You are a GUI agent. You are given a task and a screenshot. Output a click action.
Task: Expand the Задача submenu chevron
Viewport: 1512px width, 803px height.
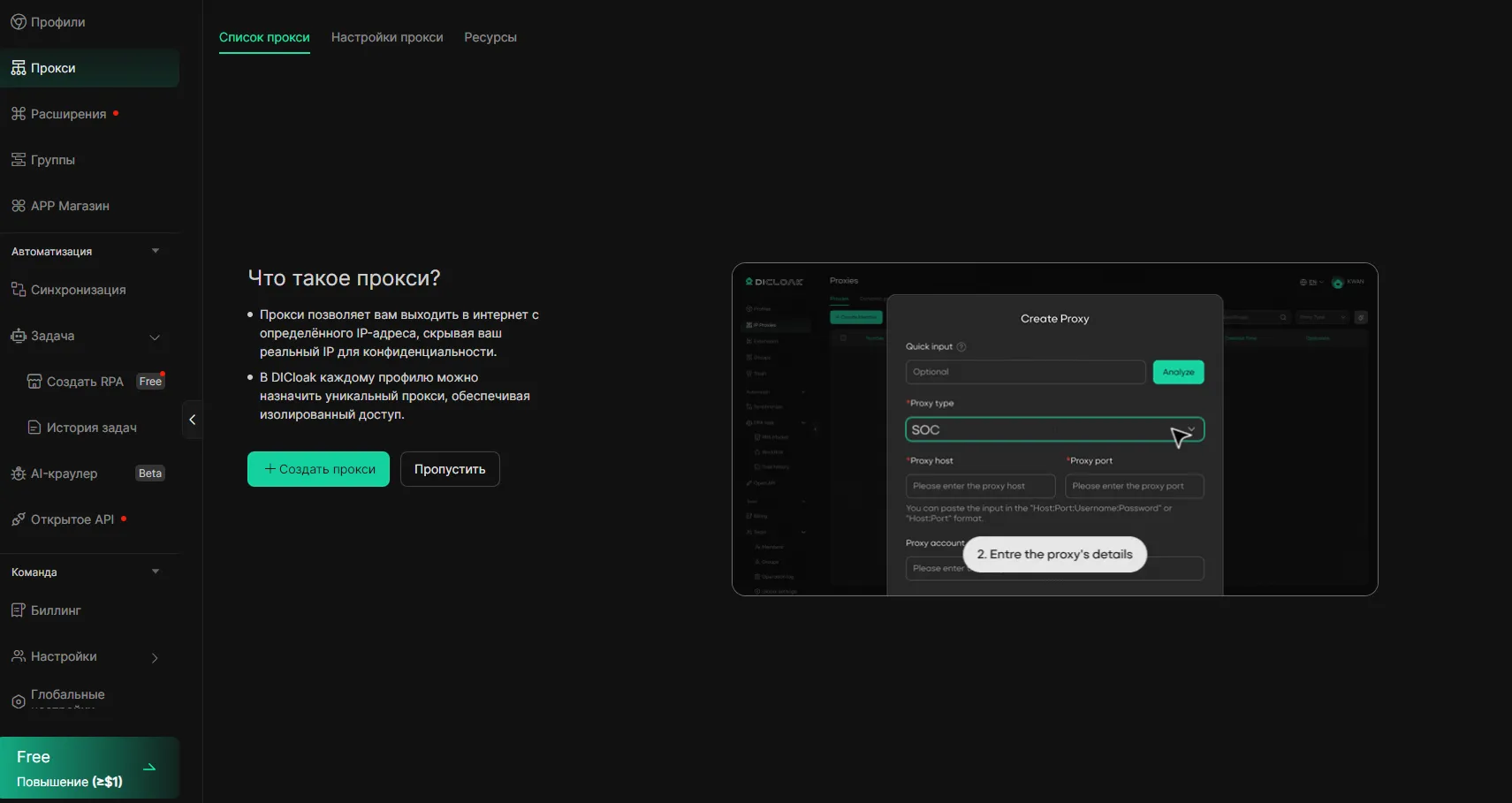coord(155,337)
